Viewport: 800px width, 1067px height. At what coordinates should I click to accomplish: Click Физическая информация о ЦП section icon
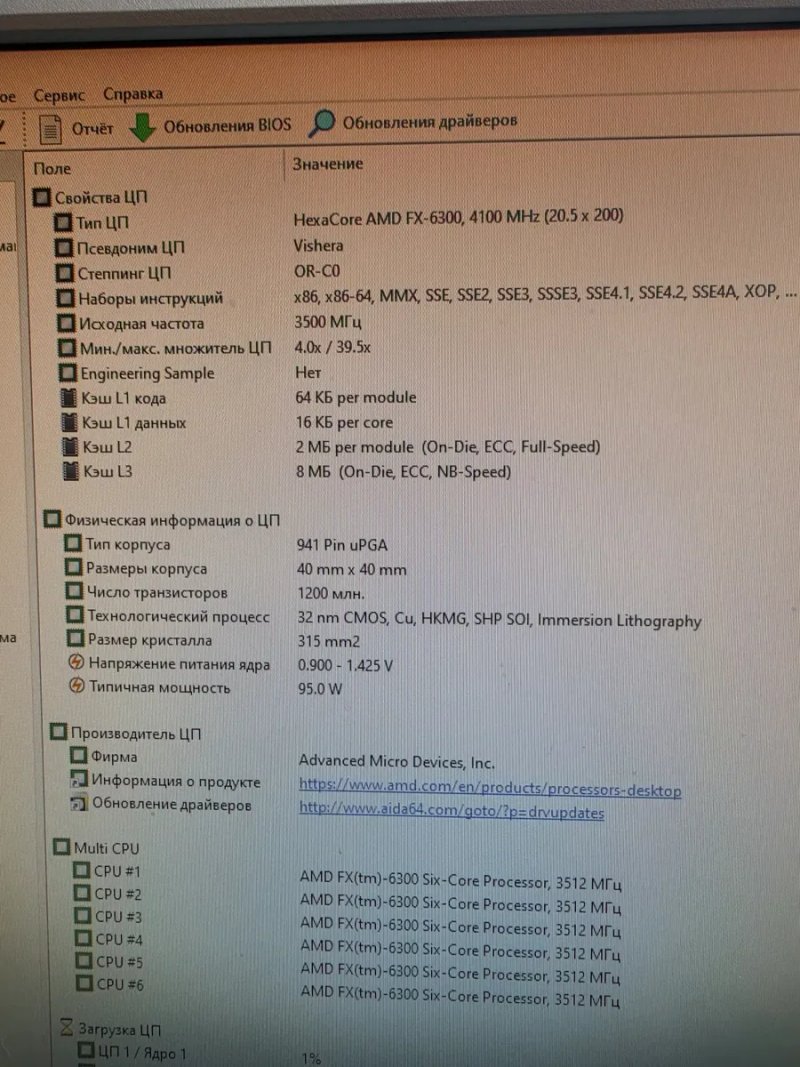(52, 519)
